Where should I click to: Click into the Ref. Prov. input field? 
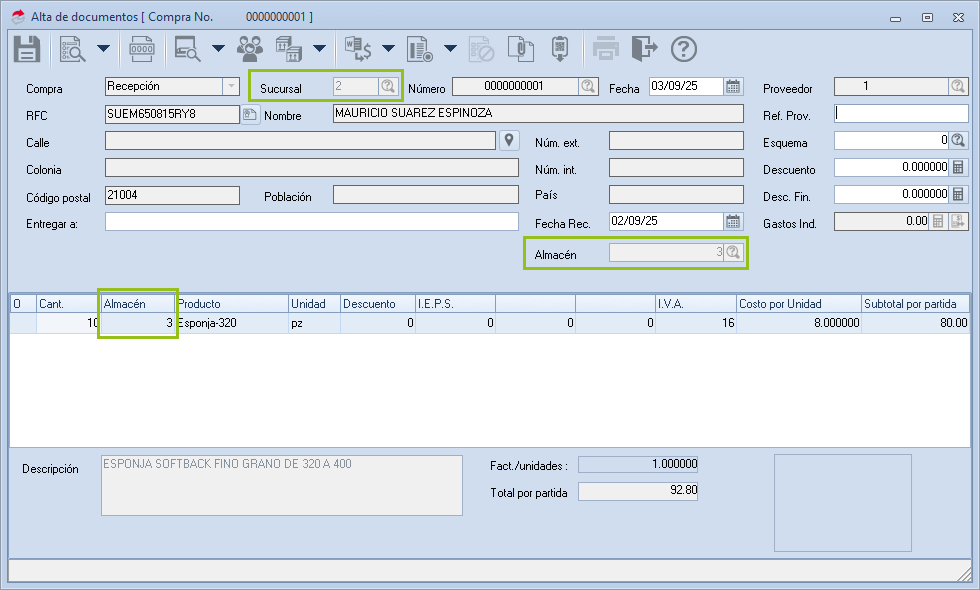click(900, 113)
